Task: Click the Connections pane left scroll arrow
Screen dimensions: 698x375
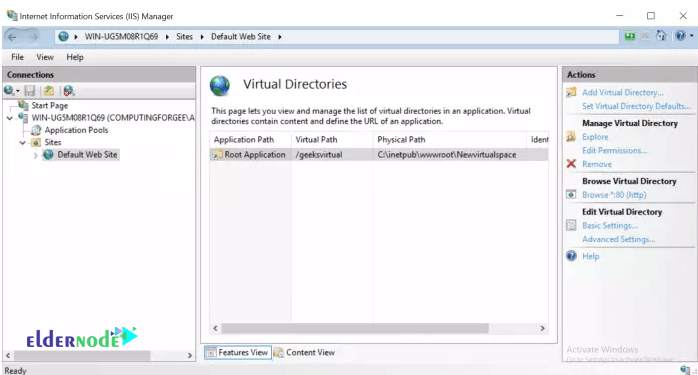Action: tap(8, 356)
